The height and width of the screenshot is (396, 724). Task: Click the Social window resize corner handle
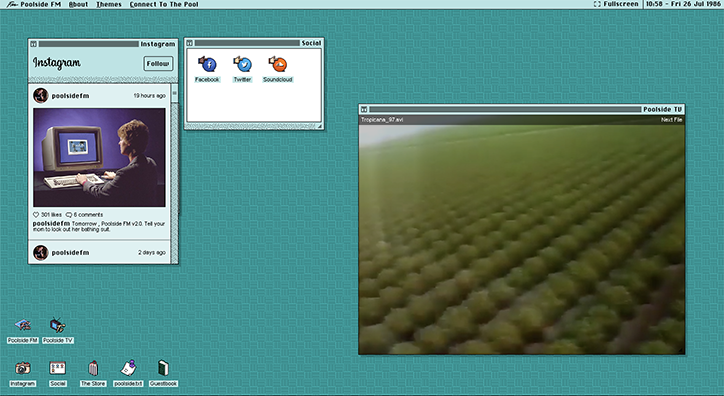319,126
